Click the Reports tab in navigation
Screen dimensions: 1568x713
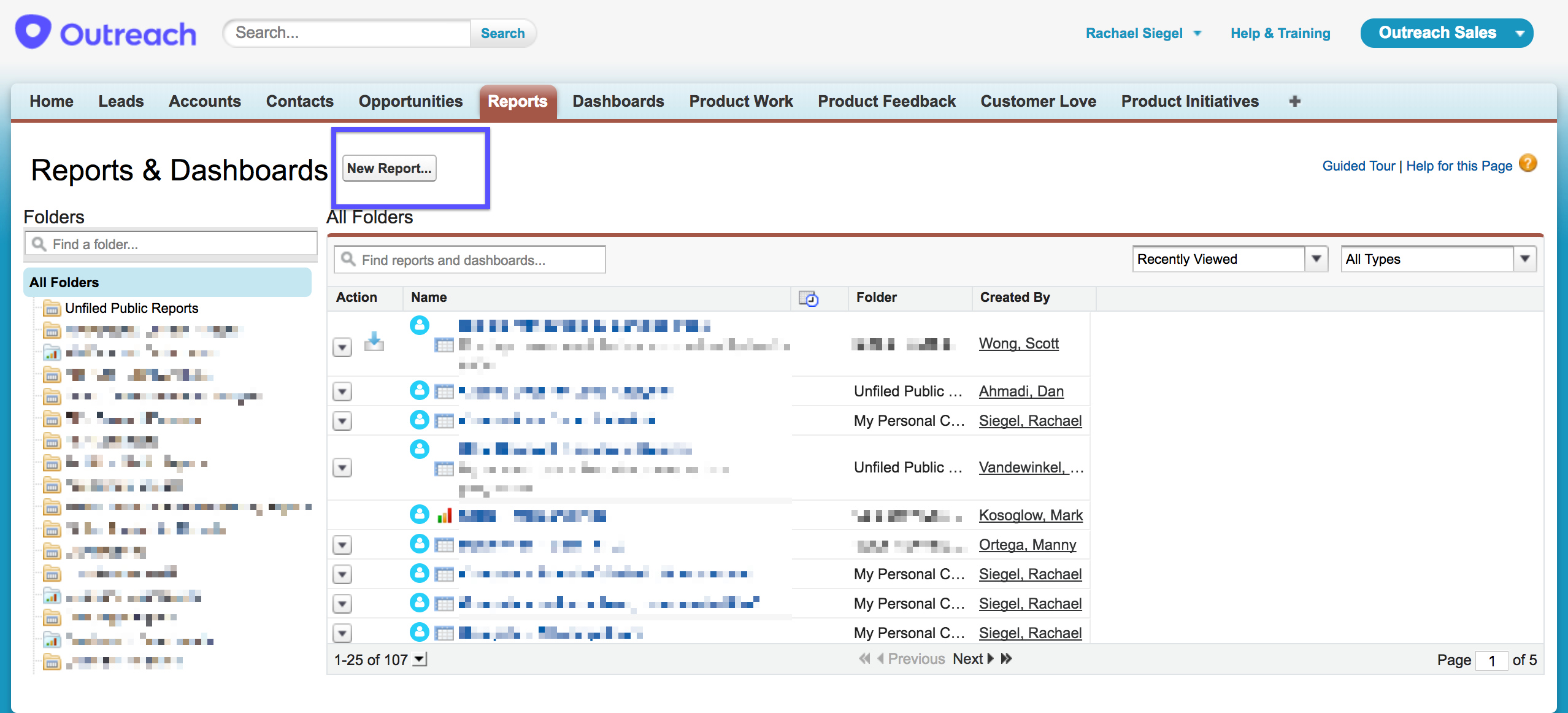click(x=516, y=100)
